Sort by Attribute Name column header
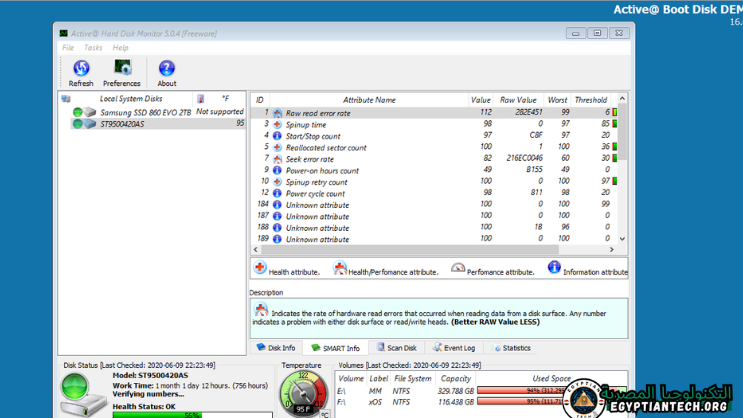 coord(369,100)
